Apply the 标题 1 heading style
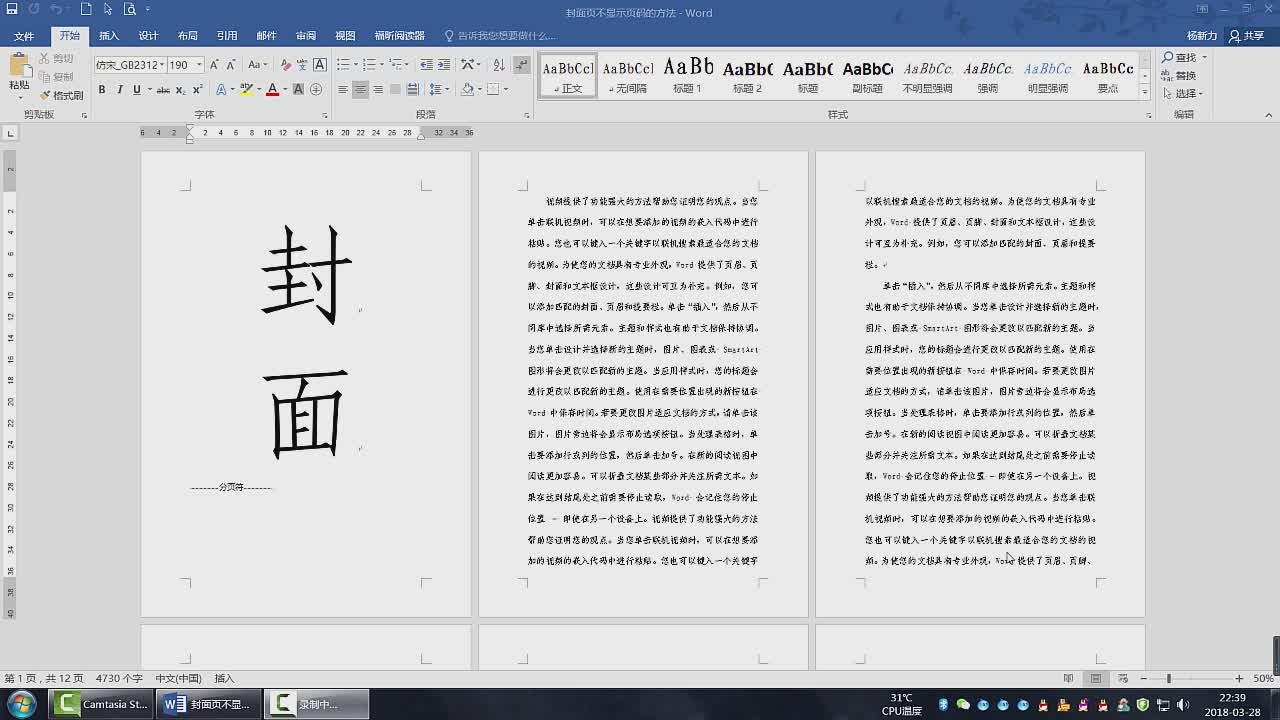This screenshot has height=720, width=1280. (x=688, y=75)
